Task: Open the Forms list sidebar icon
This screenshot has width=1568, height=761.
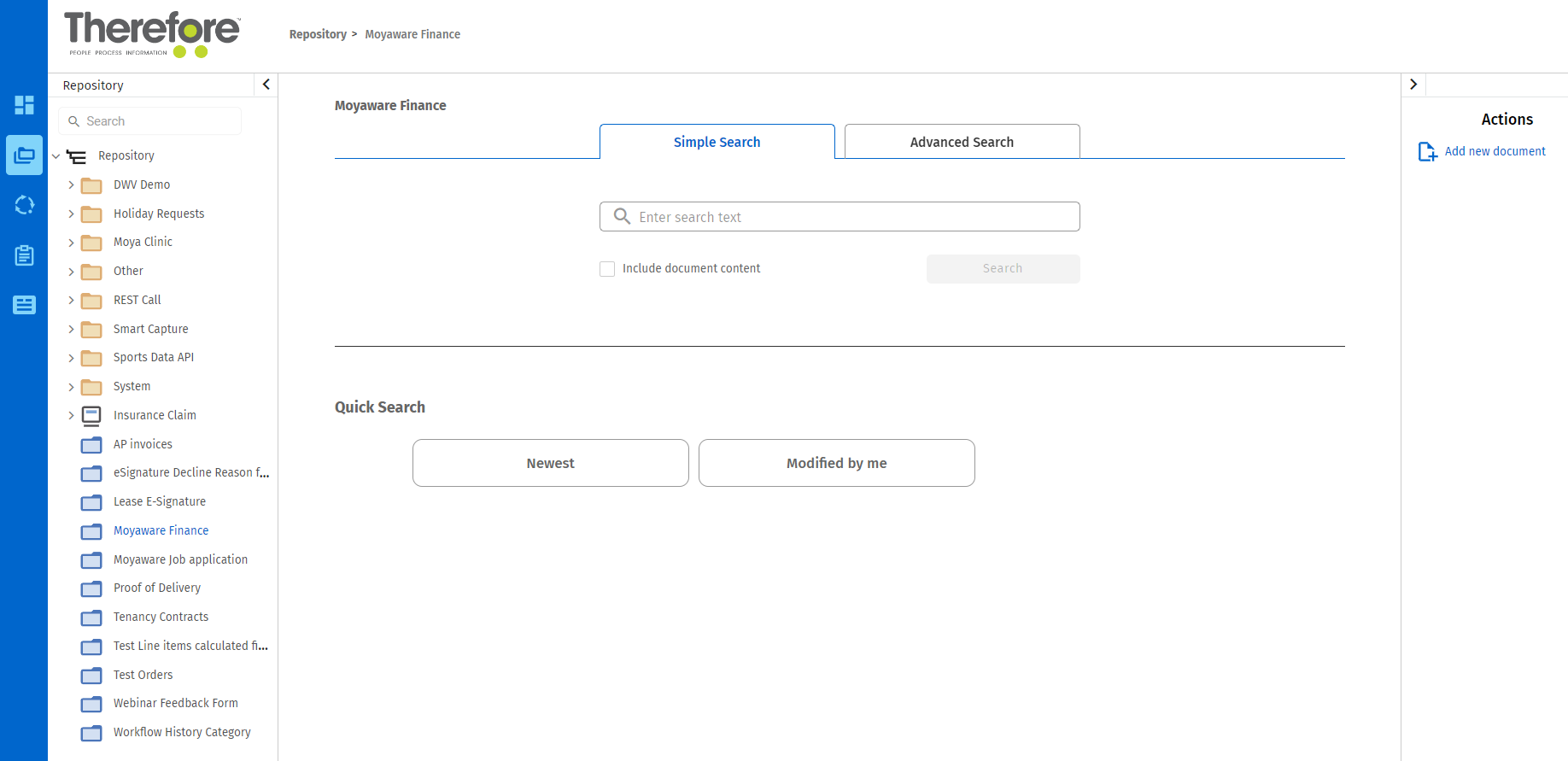Action: [24, 305]
